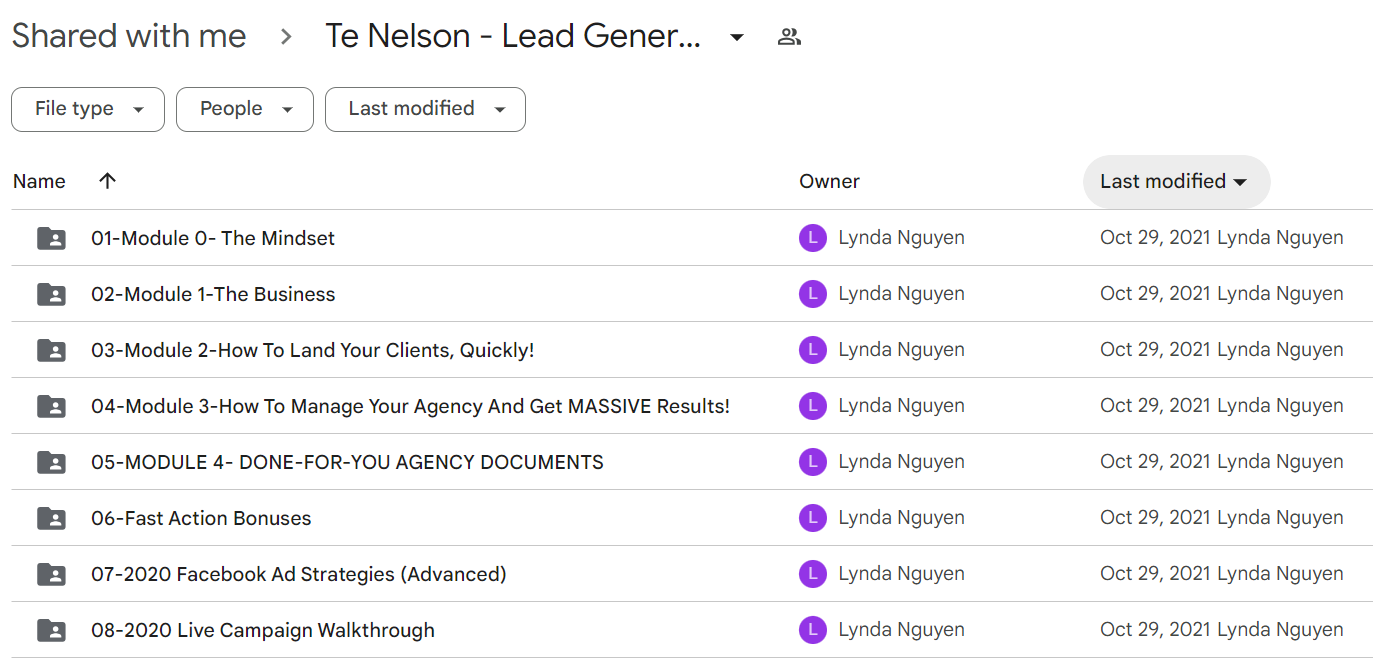Image resolution: width=1373 pixels, height=658 pixels.
Task: Click owner avatar in the 06-Fast Action Bonuses row
Action: (x=813, y=518)
